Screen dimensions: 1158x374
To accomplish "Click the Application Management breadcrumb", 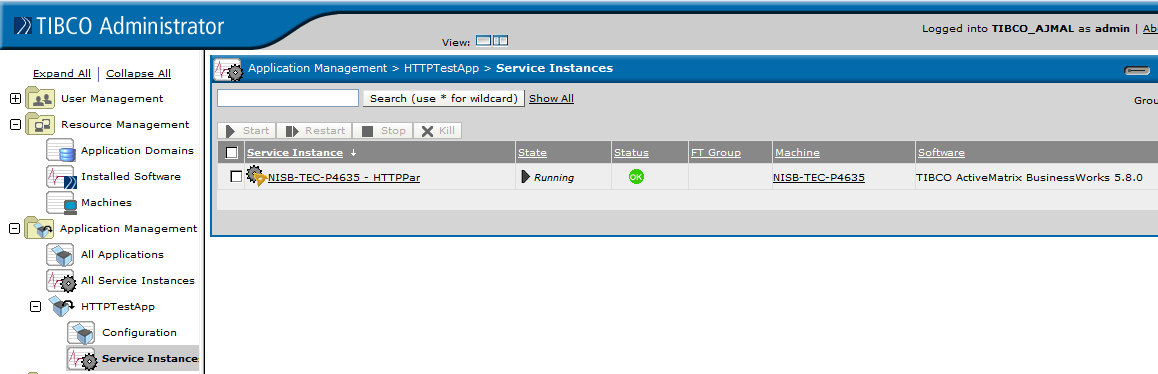I will click(x=318, y=68).
